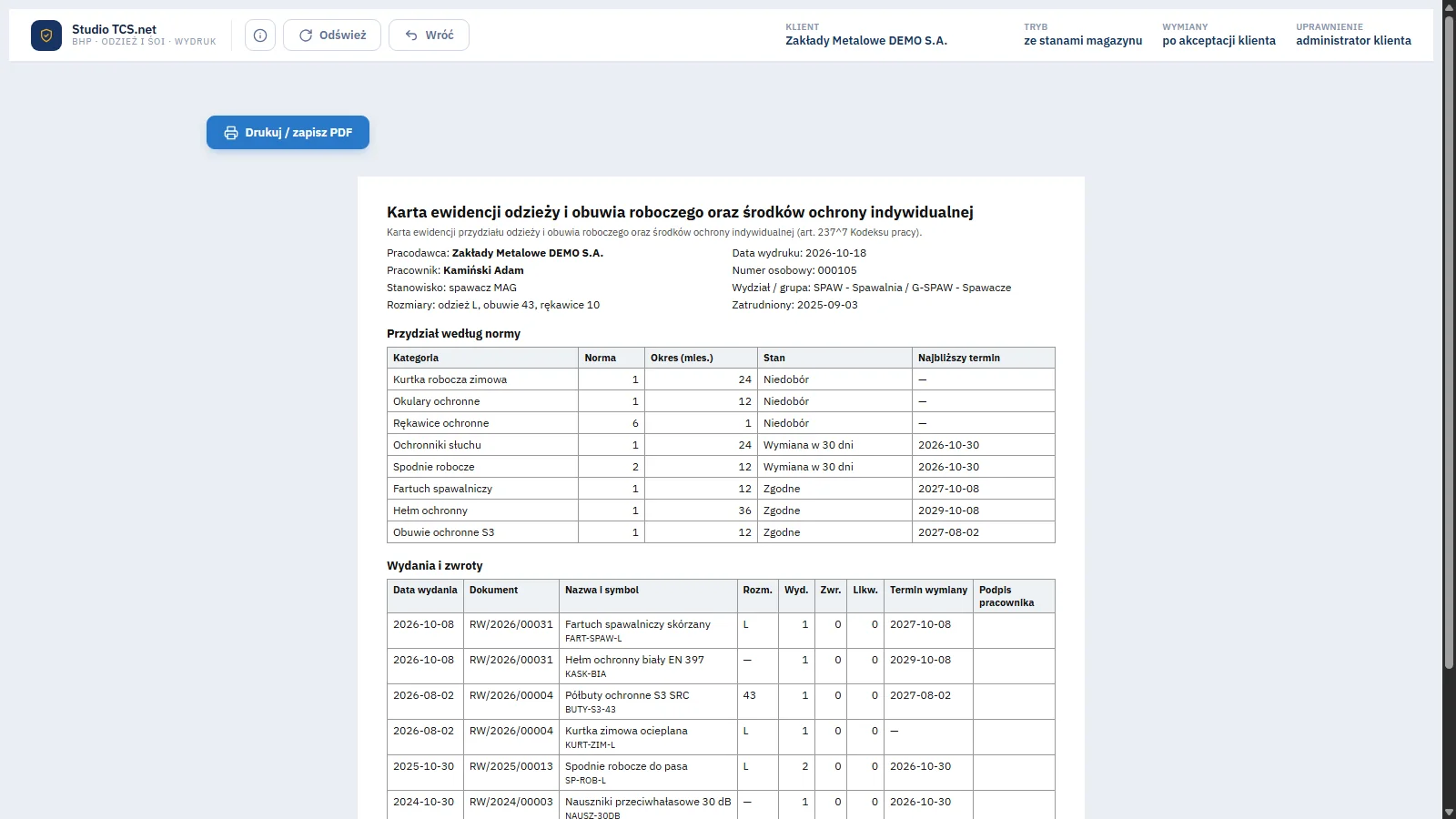Open the info circle icon button
1456x819 pixels.
(260, 35)
